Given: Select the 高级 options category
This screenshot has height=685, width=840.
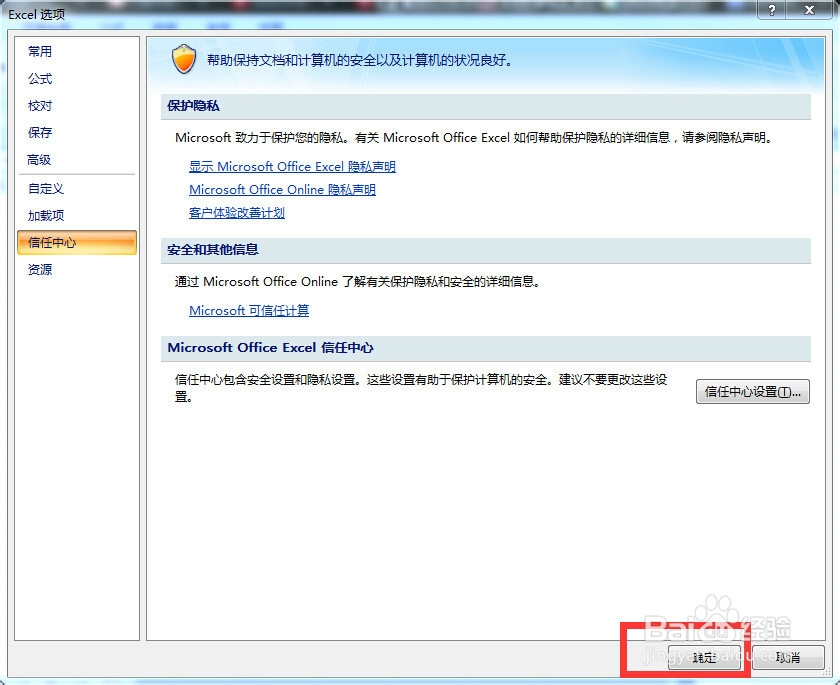Looking at the screenshot, I should (40, 160).
